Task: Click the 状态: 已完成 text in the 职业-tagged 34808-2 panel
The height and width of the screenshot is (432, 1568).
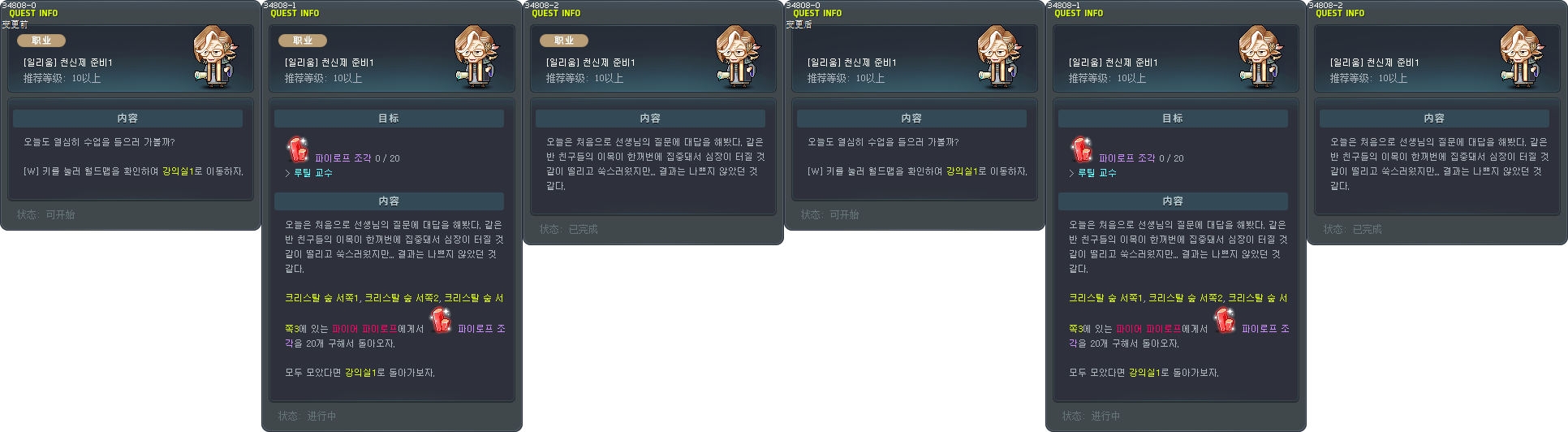Action: 568,230
